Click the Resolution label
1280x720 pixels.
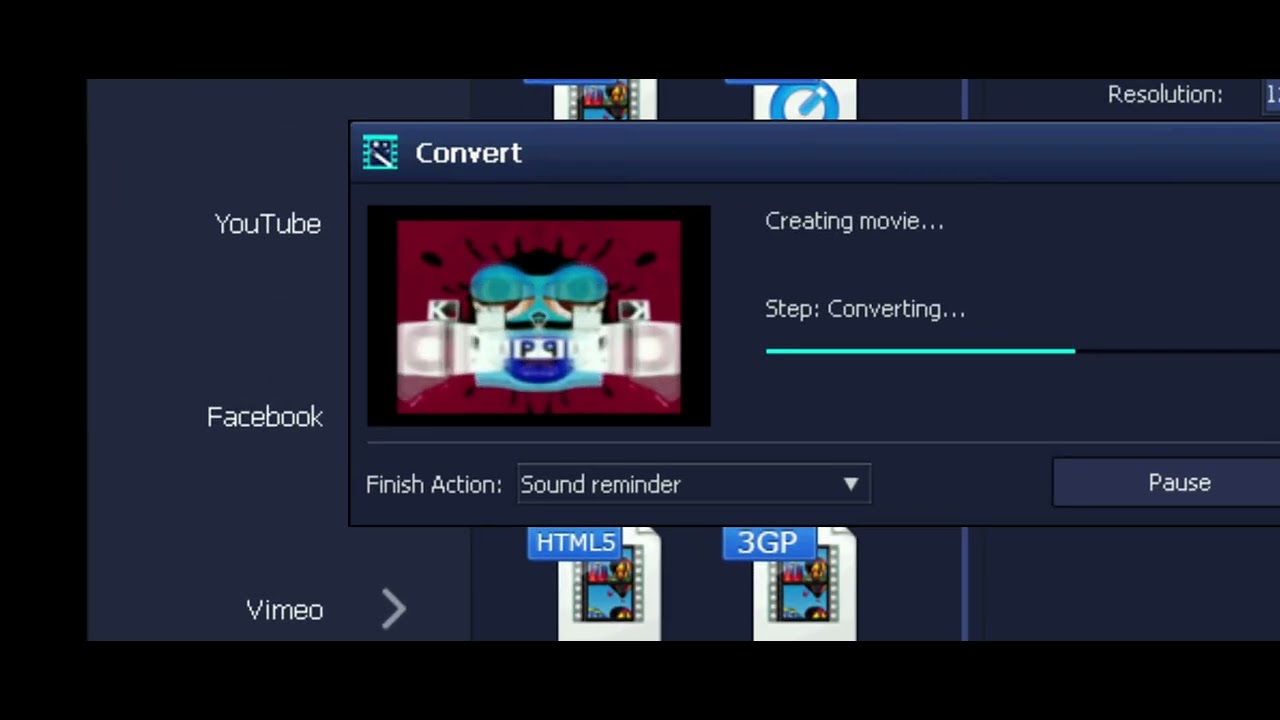pyautogui.click(x=1165, y=95)
